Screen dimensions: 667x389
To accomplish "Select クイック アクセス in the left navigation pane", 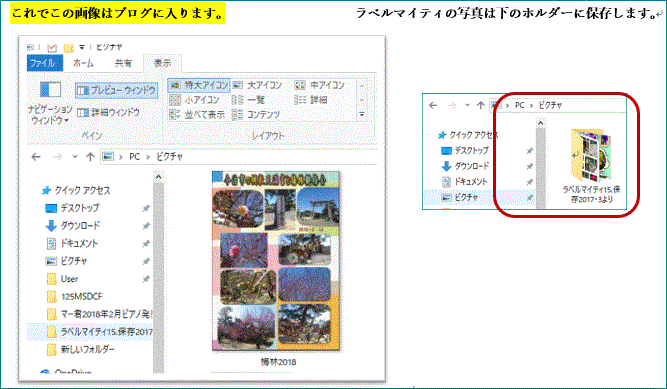I will 76,190.
